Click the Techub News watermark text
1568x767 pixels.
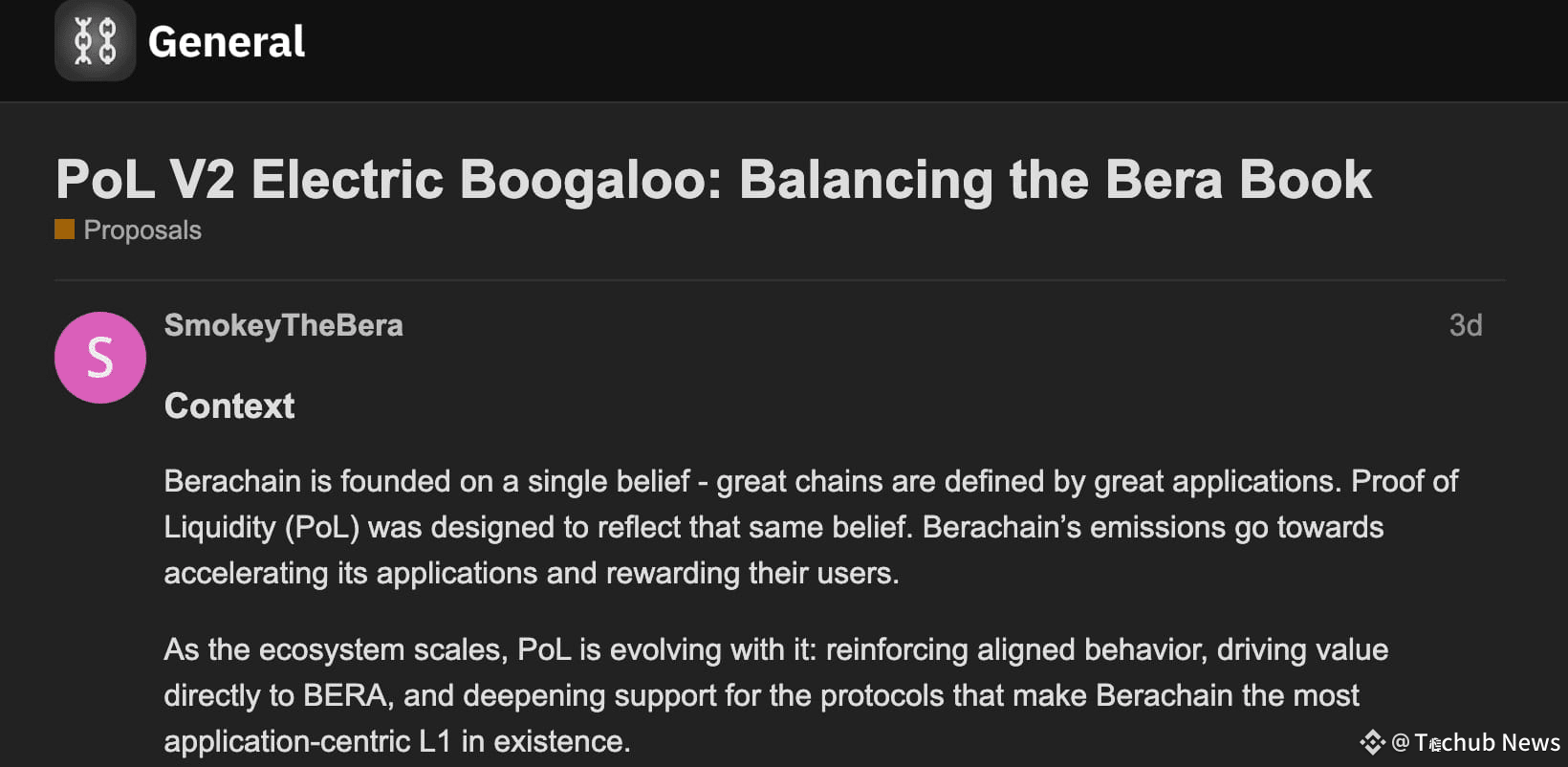point(1487,742)
